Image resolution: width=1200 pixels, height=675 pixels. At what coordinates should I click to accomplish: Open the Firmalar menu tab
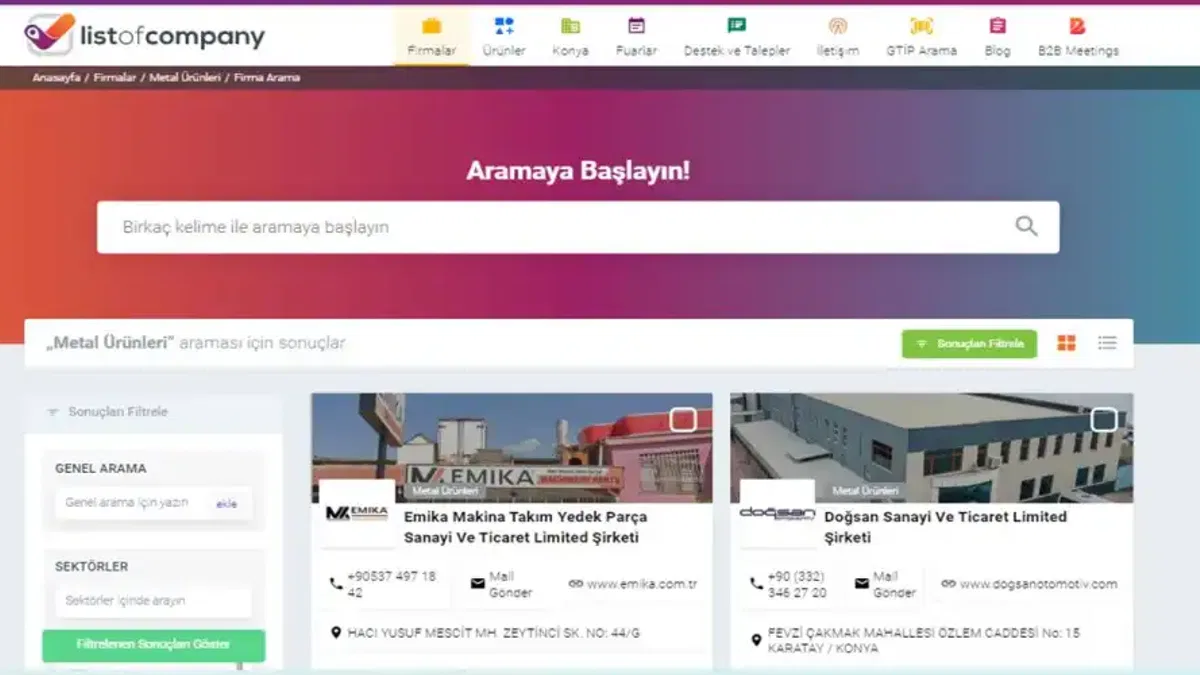[432, 36]
